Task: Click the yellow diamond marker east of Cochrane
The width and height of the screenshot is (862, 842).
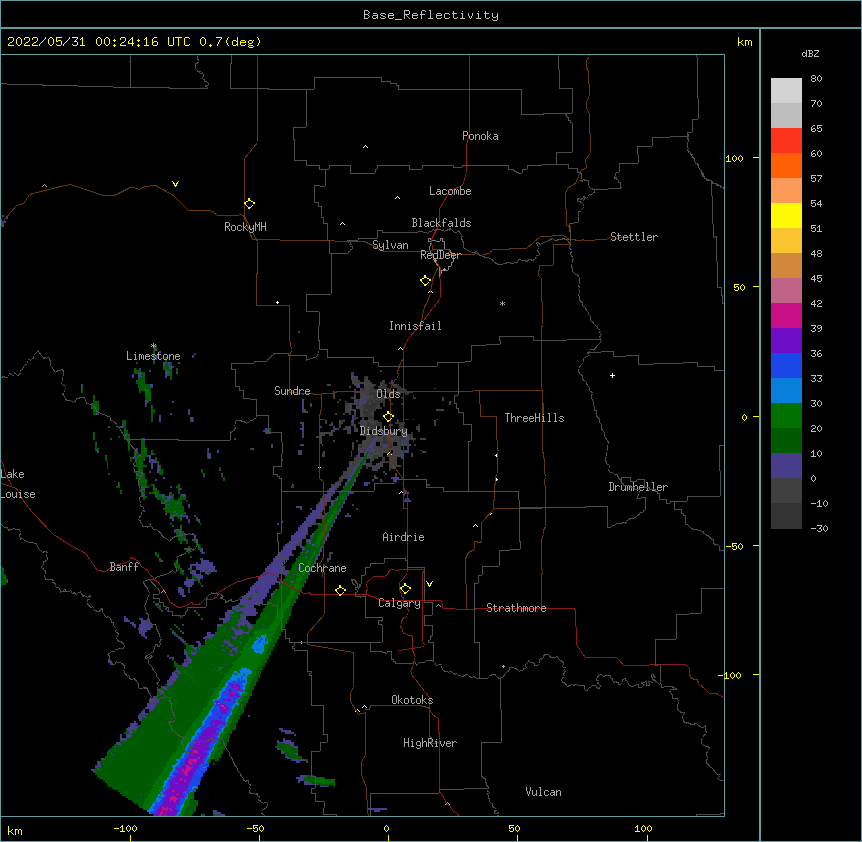Action: point(340,590)
